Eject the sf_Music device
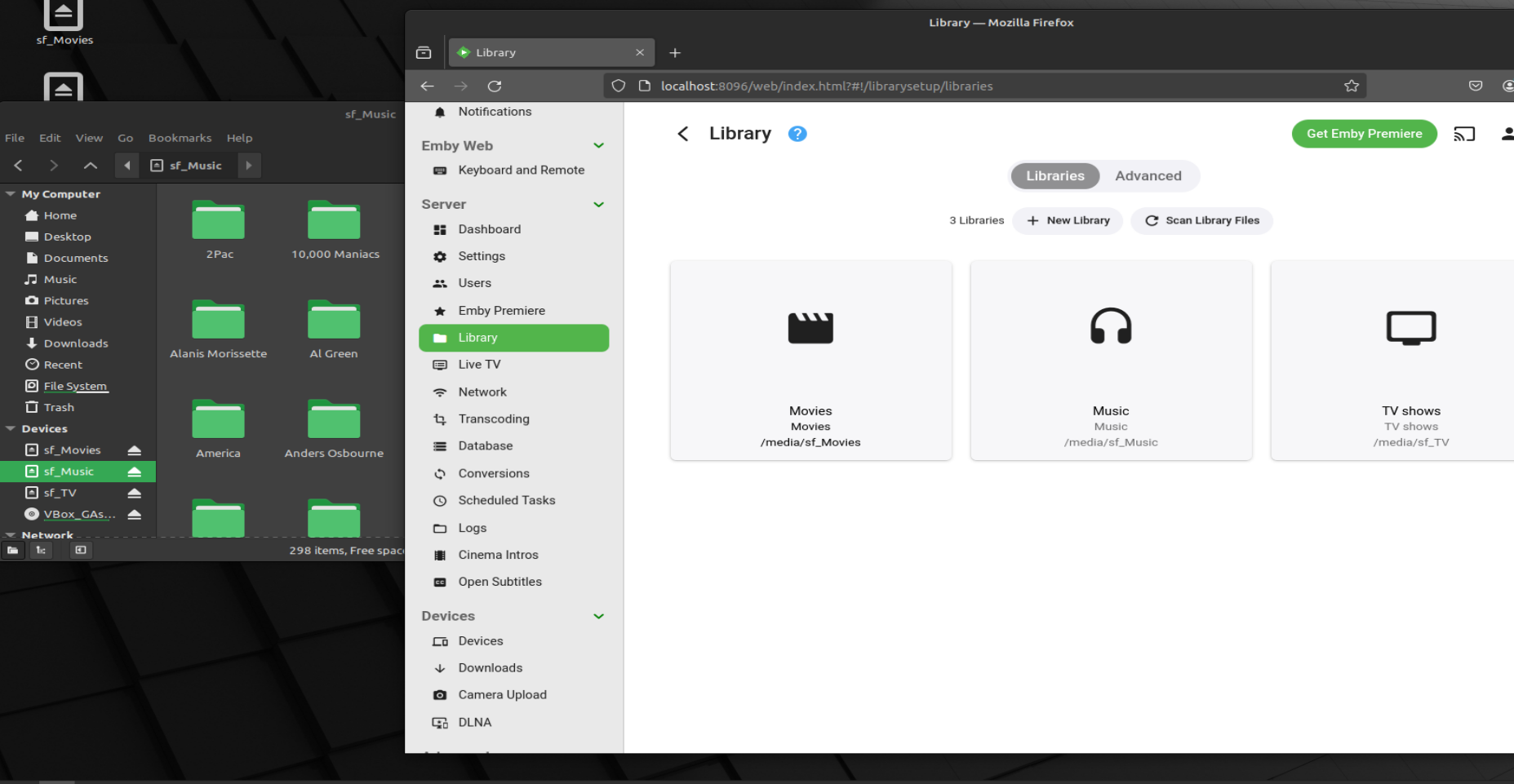Image resolution: width=1514 pixels, height=784 pixels. [x=135, y=472]
